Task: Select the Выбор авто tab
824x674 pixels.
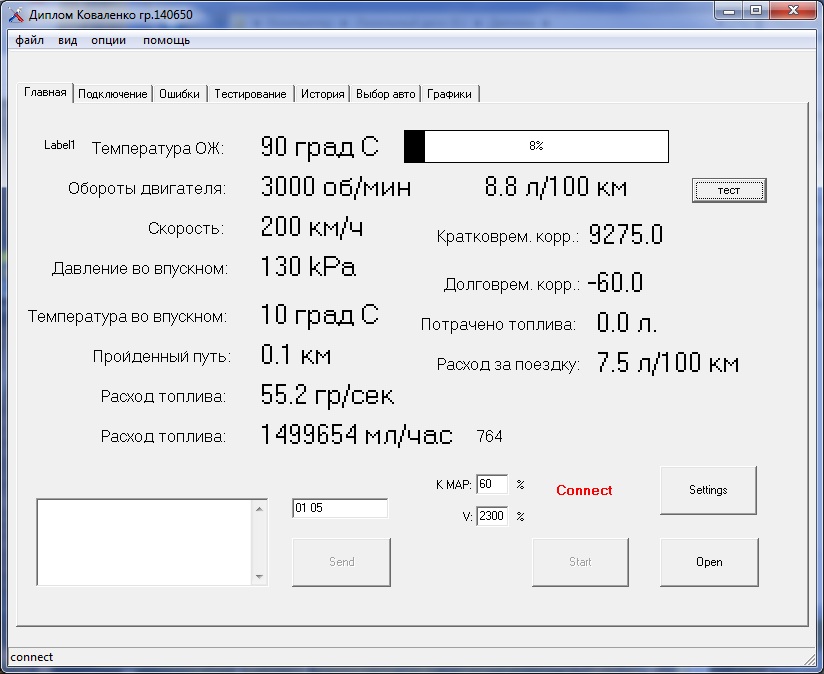Action: tap(385, 94)
